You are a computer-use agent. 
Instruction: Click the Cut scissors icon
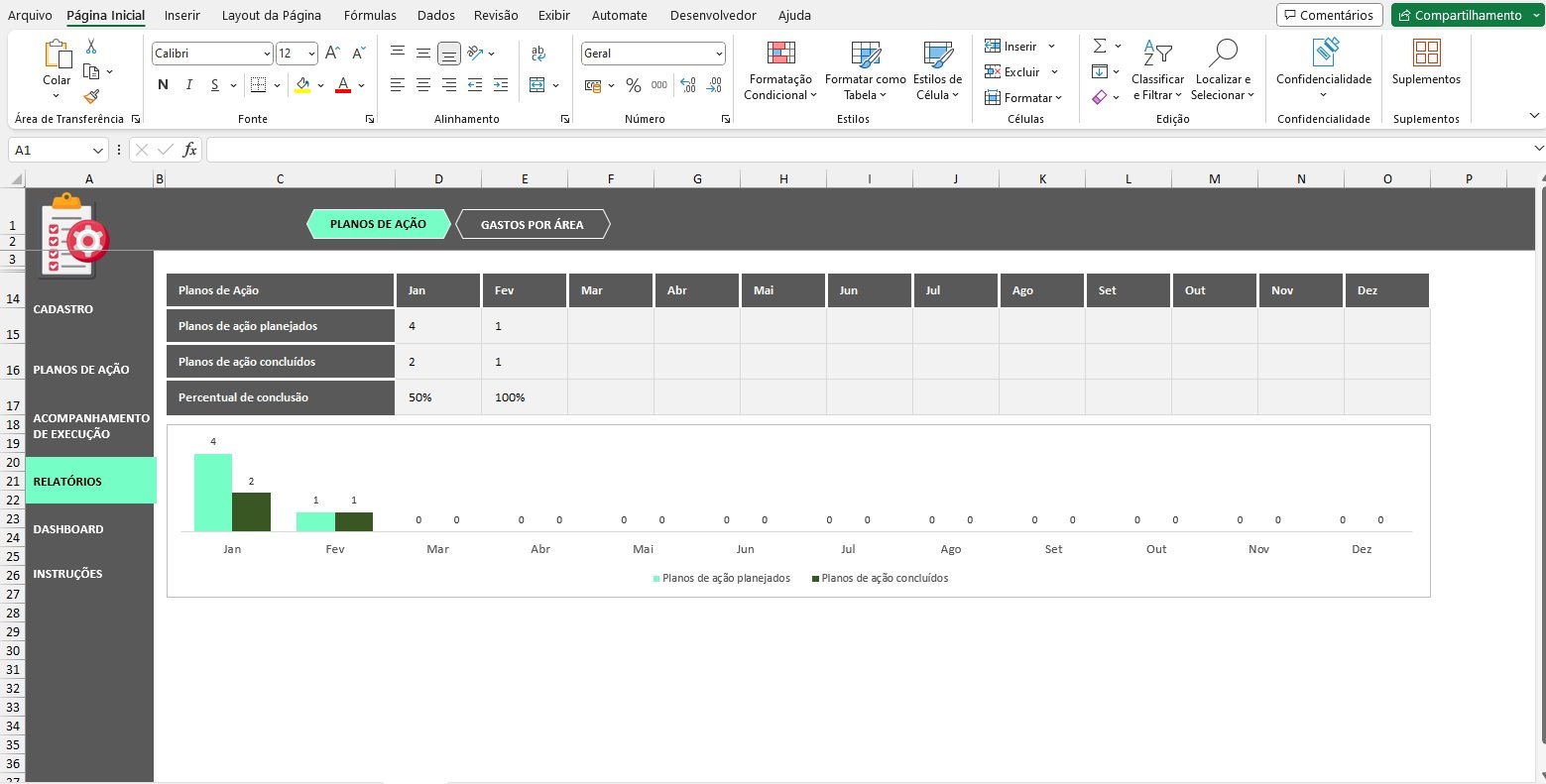point(91,47)
